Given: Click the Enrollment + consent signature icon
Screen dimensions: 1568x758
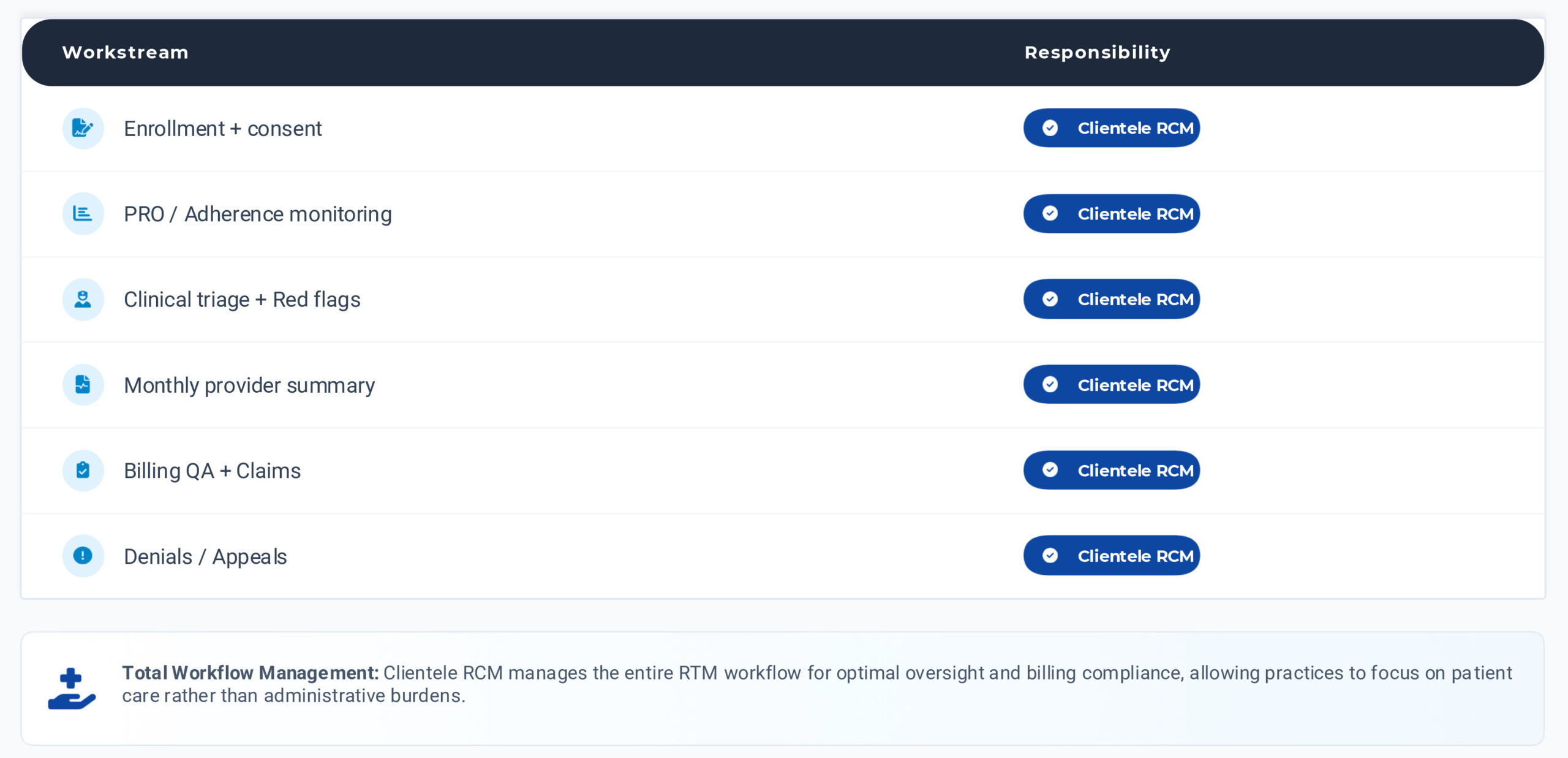Looking at the screenshot, I should coord(83,128).
